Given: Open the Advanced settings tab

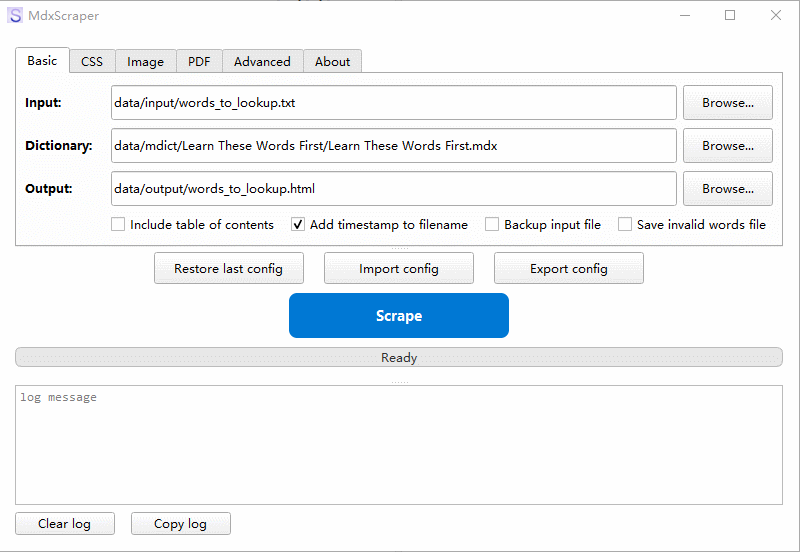Looking at the screenshot, I should (262, 61).
